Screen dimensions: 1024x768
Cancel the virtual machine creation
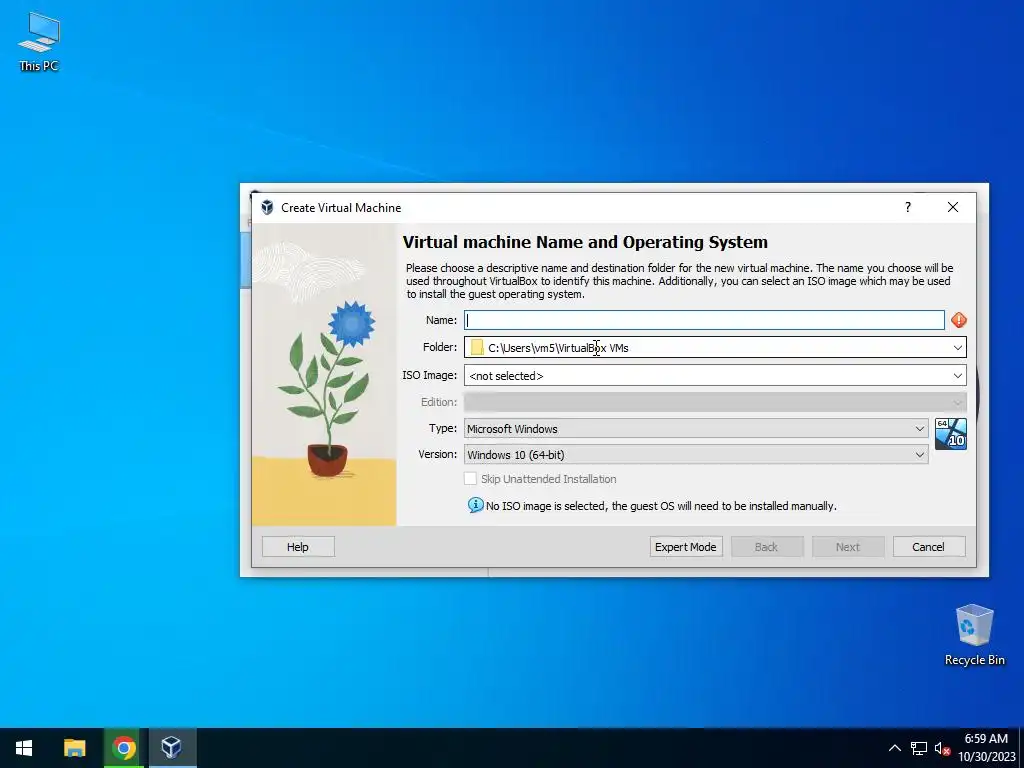click(x=929, y=547)
